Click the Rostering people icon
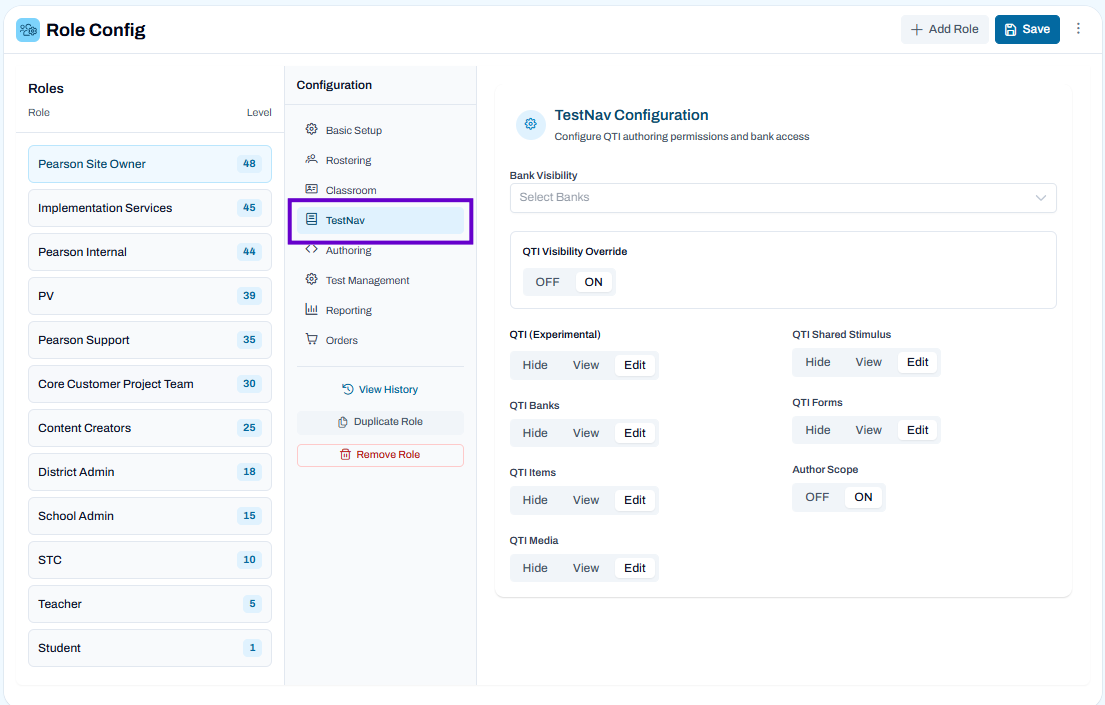 click(x=311, y=159)
